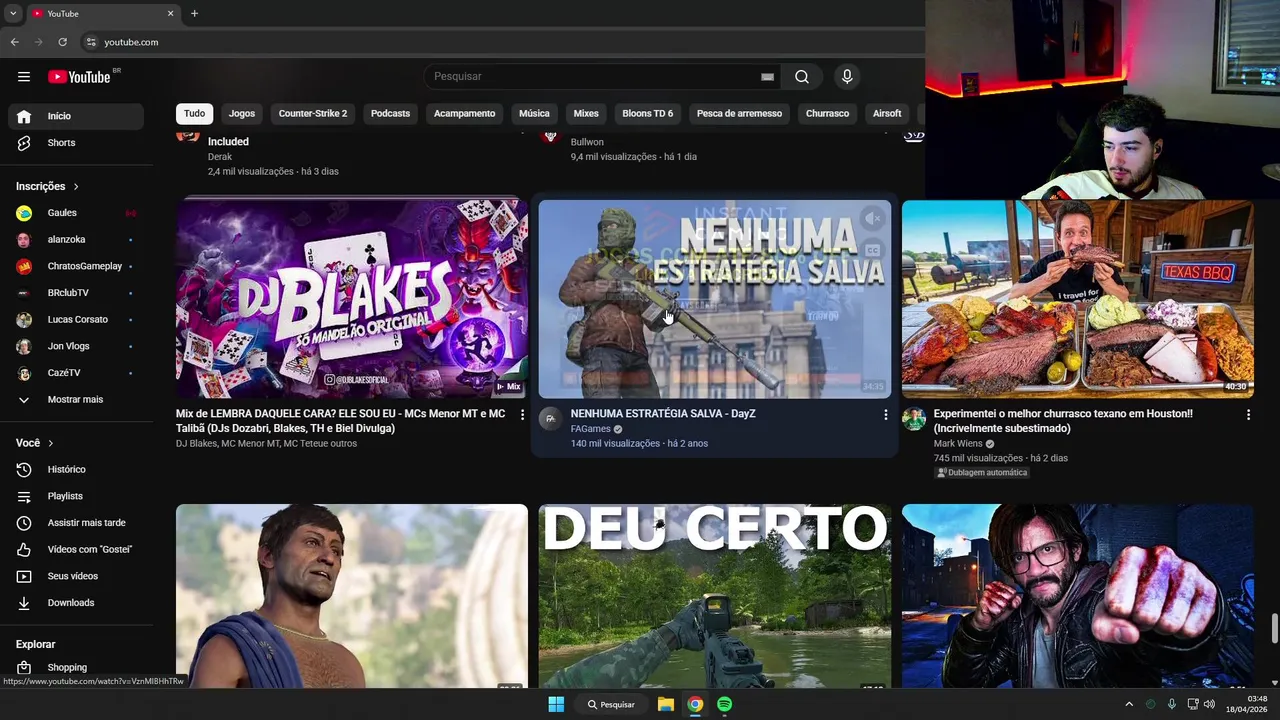Open options menu for DJ Blakes mix
The width and height of the screenshot is (1280, 720).
[x=522, y=415]
